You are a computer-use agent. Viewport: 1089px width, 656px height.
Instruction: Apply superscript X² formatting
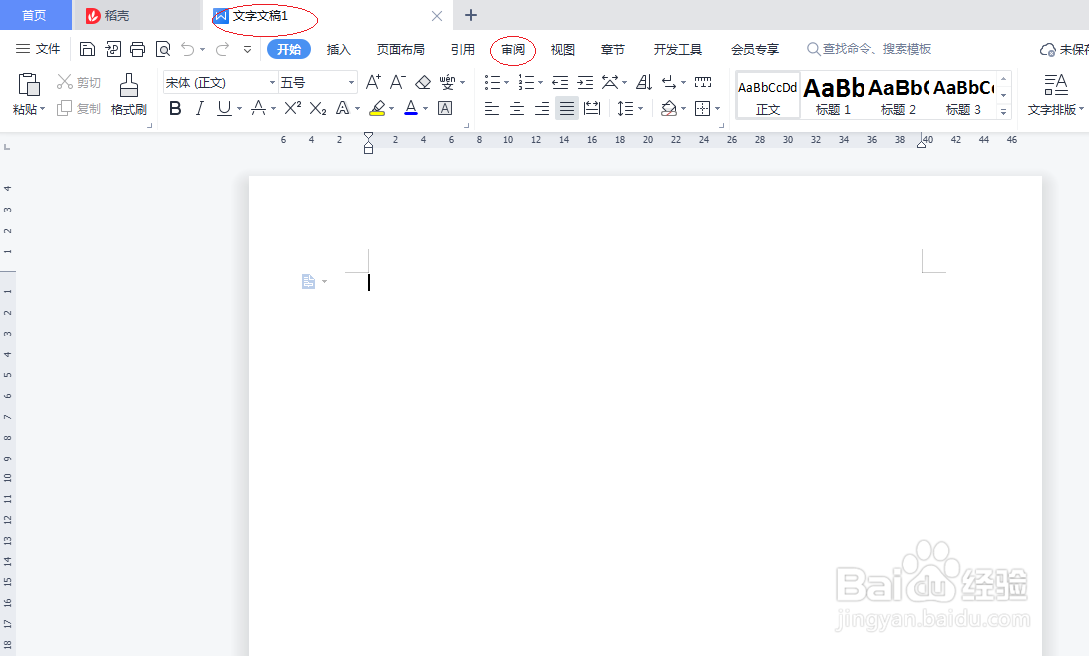(x=293, y=108)
